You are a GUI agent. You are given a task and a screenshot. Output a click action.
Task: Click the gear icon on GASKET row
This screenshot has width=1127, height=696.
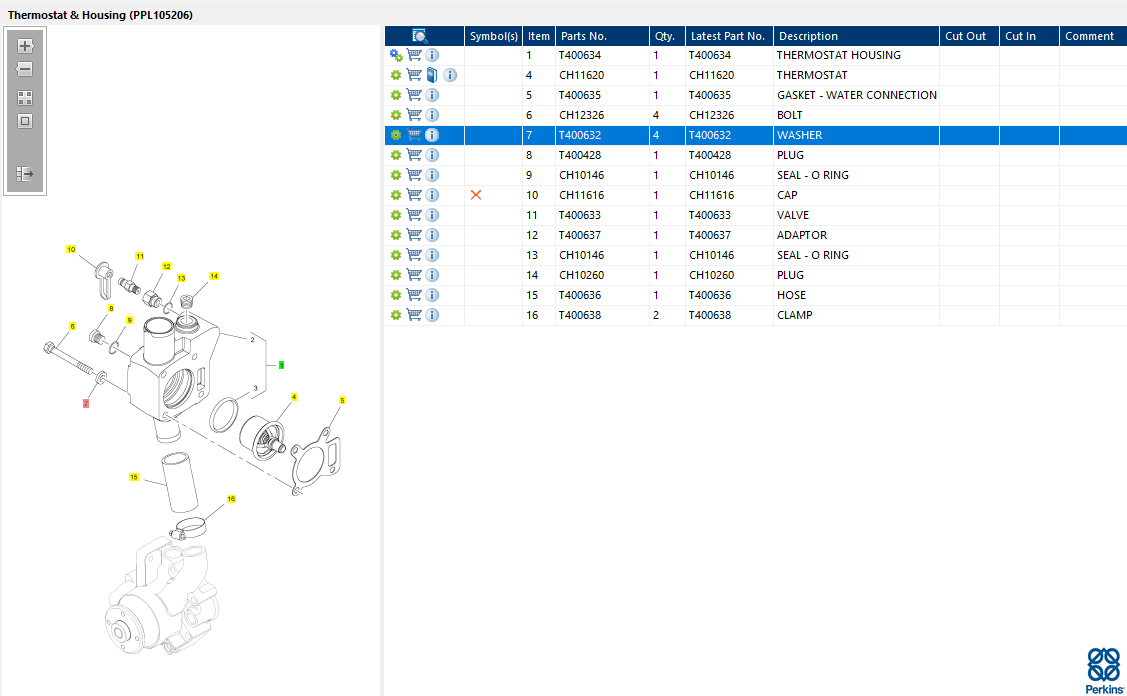pos(396,95)
